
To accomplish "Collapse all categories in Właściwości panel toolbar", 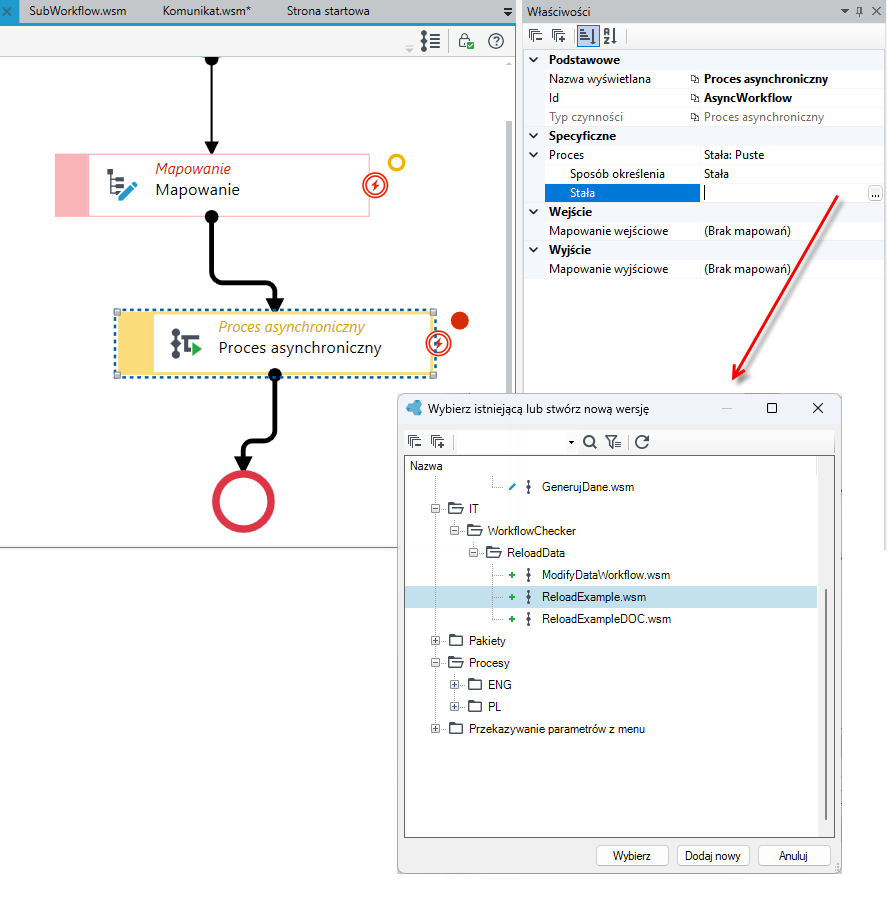I will (x=535, y=36).
